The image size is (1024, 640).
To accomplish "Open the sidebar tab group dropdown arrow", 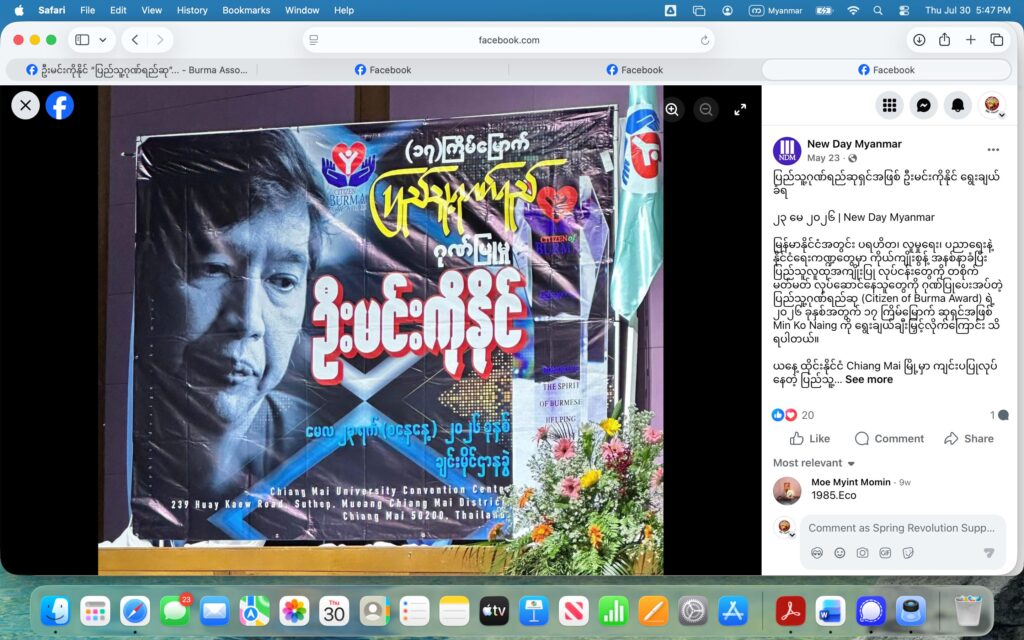I will [103, 40].
